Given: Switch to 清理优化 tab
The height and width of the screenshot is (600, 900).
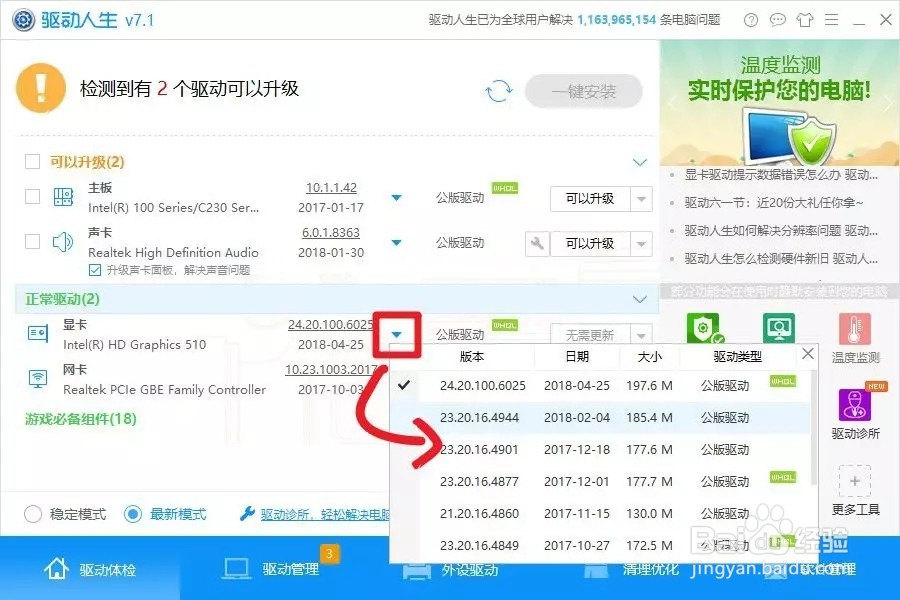Looking at the screenshot, I should point(631,571).
